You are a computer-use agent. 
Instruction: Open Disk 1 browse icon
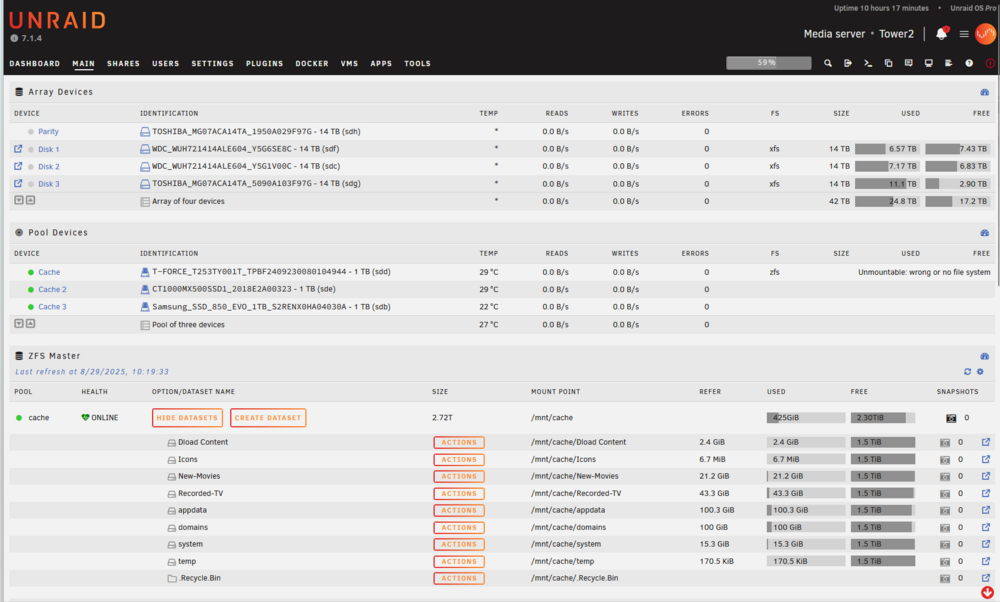coord(18,149)
